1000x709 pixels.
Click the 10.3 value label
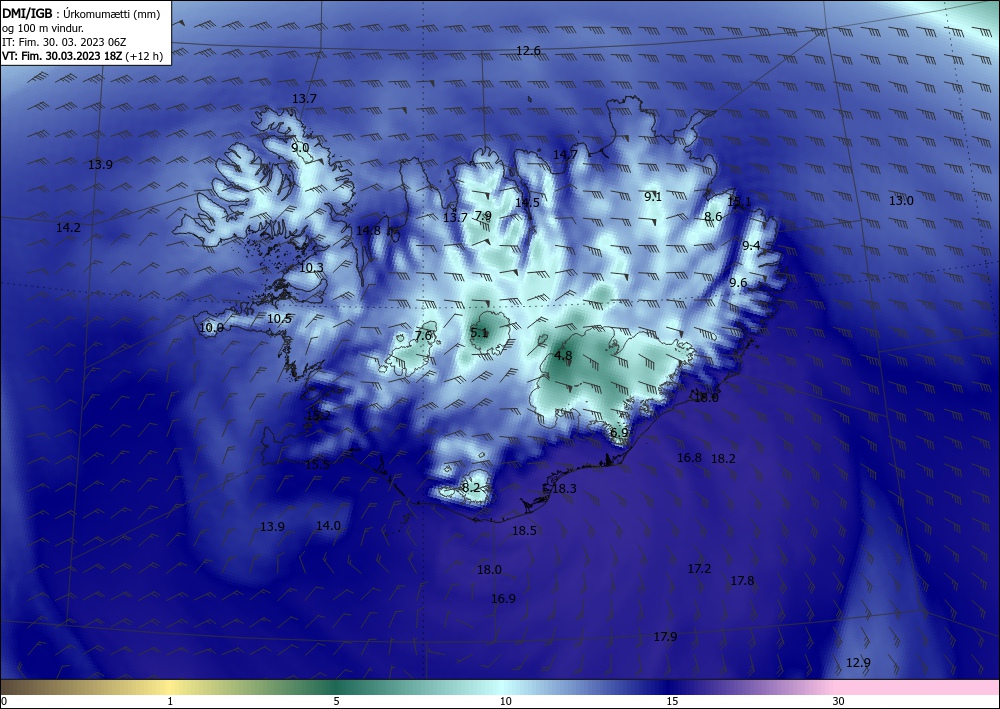point(311,268)
